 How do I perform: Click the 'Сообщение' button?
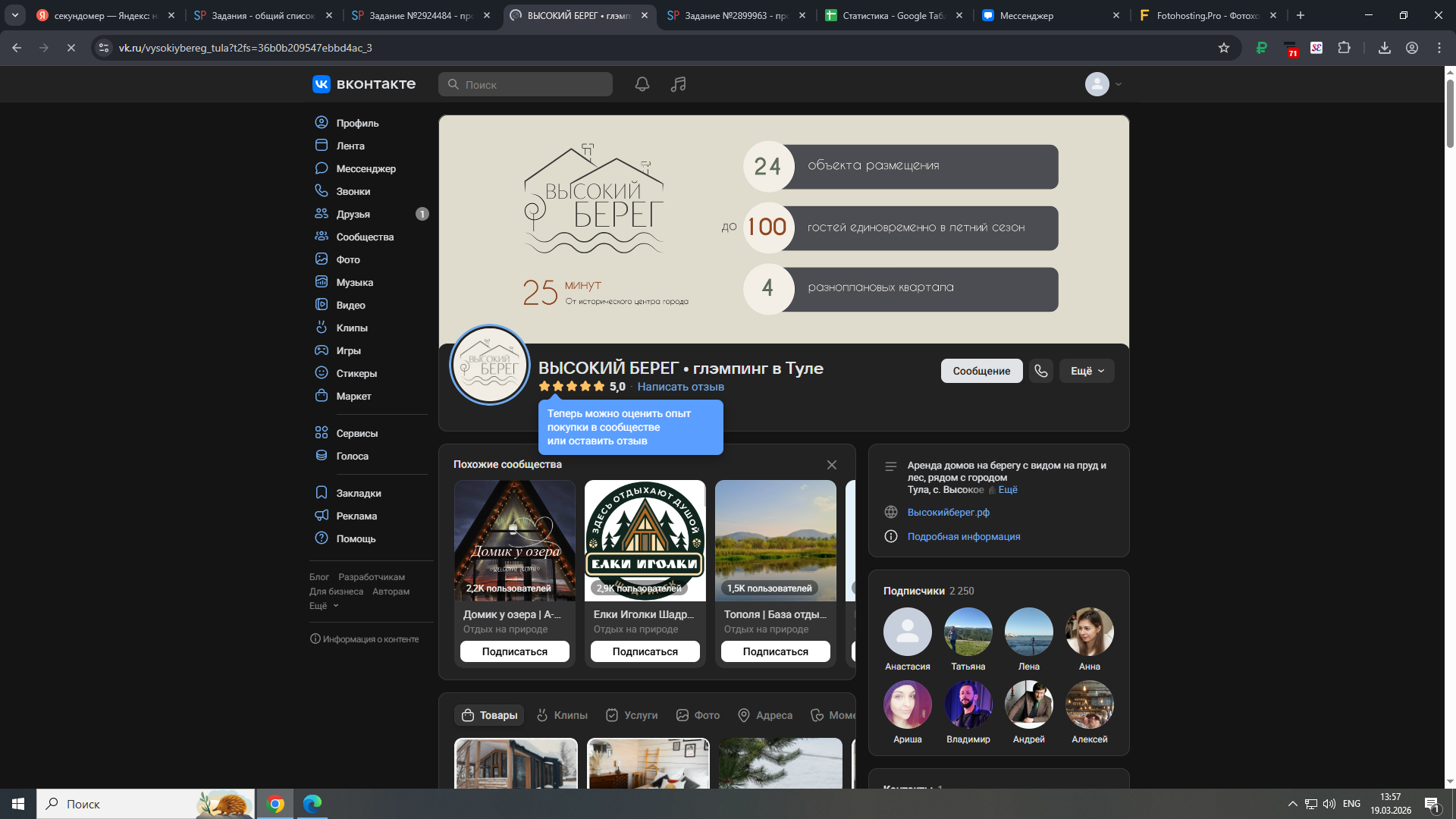[x=981, y=371]
